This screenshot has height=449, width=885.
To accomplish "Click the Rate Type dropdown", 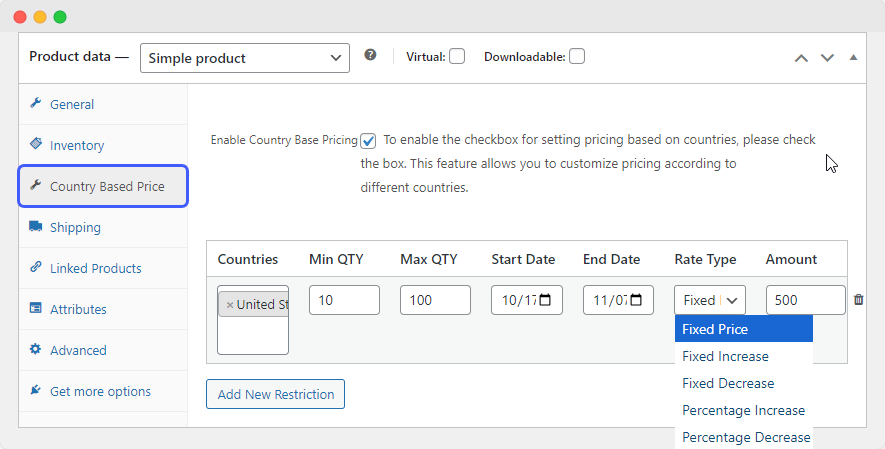I will click(x=709, y=300).
